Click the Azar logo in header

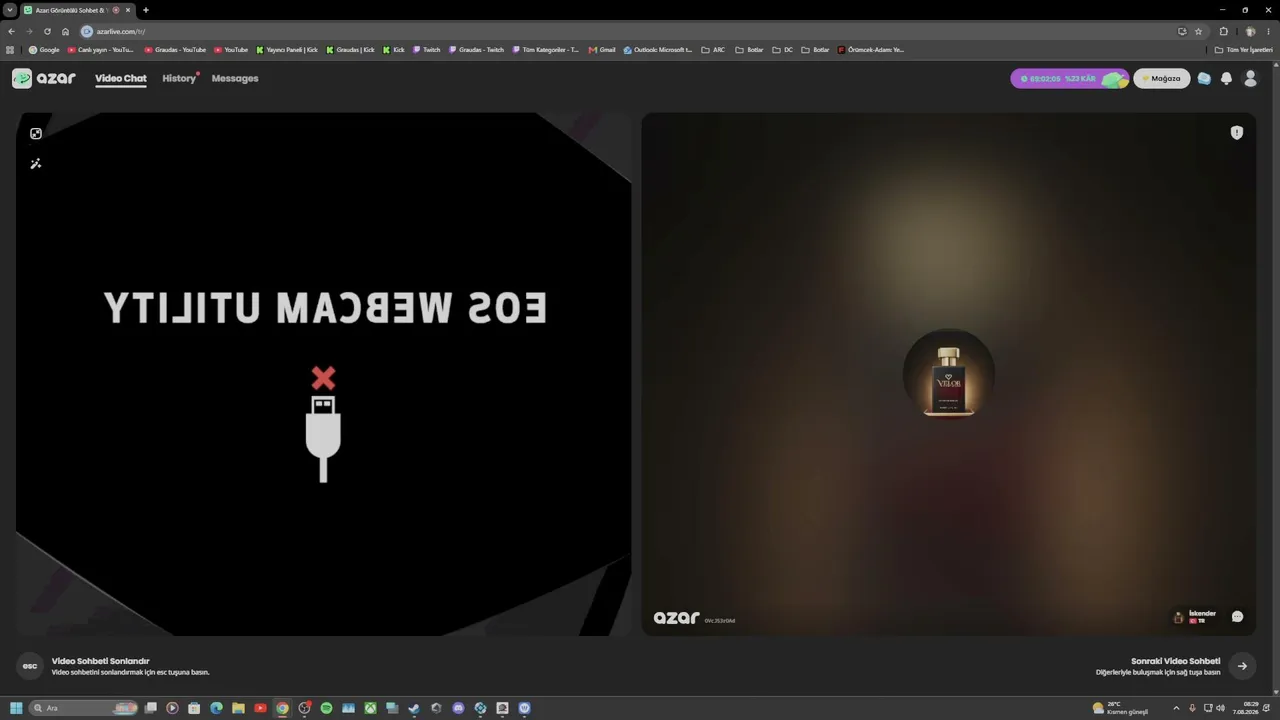tap(44, 78)
